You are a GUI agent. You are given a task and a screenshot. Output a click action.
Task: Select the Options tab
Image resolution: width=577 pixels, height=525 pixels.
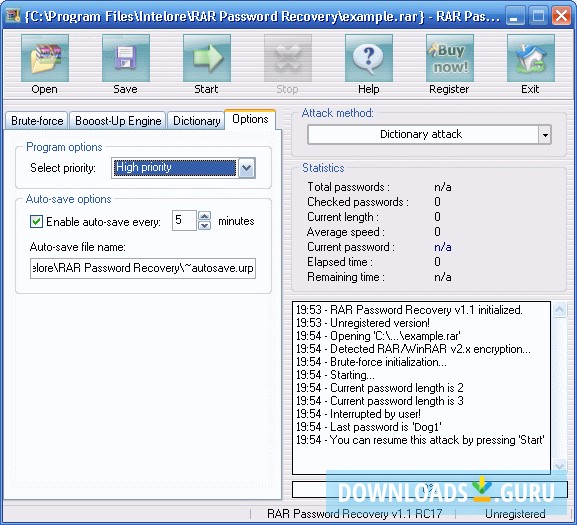pos(250,119)
